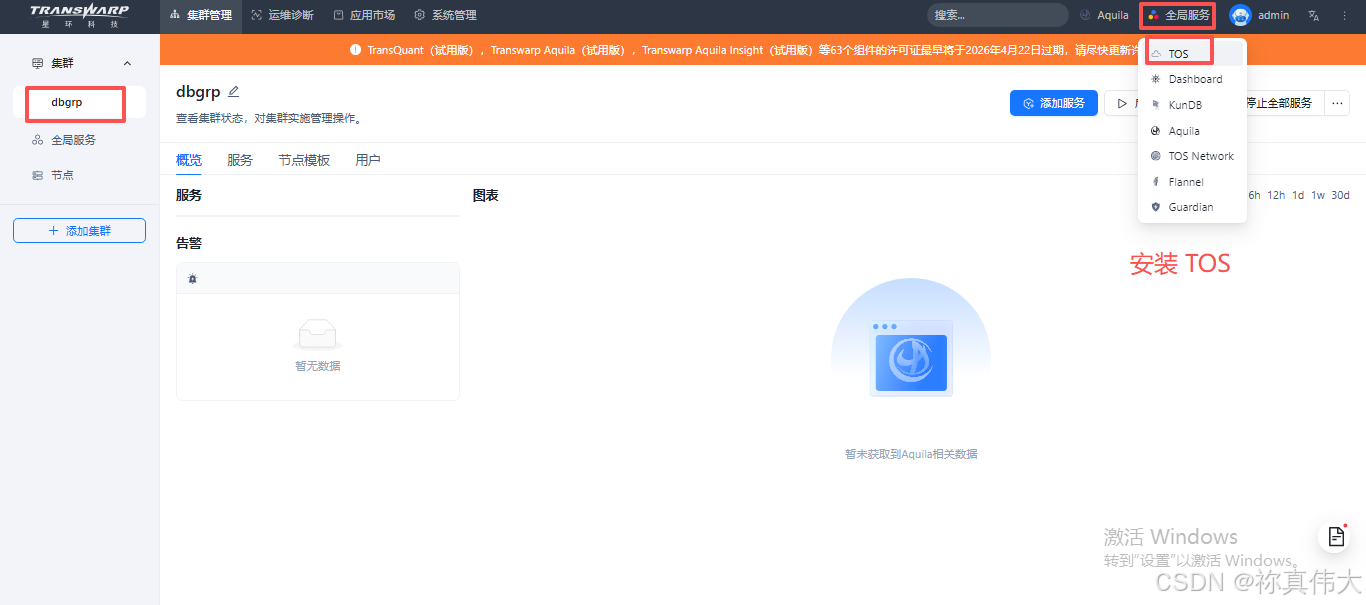Switch to the 服务 tab

pos(240,160)
